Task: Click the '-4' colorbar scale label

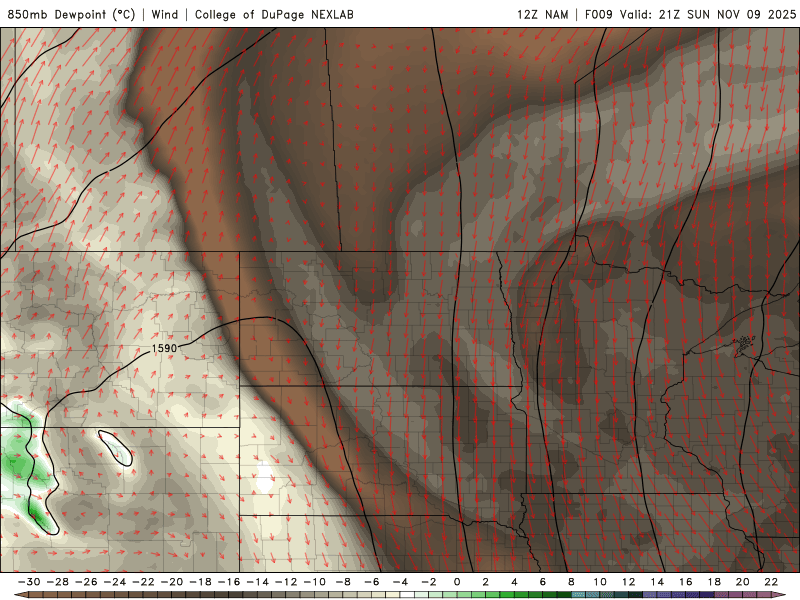Action: click(x=400, y=582)
